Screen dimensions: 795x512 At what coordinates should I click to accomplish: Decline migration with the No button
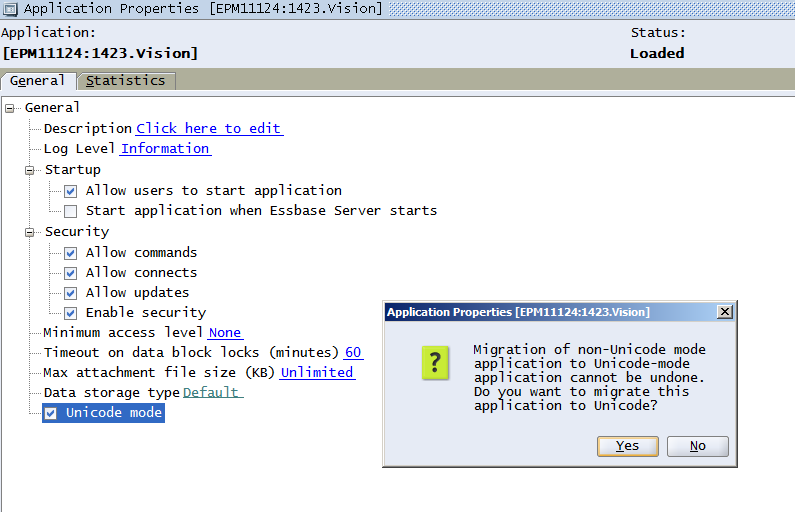click(698, 446)
